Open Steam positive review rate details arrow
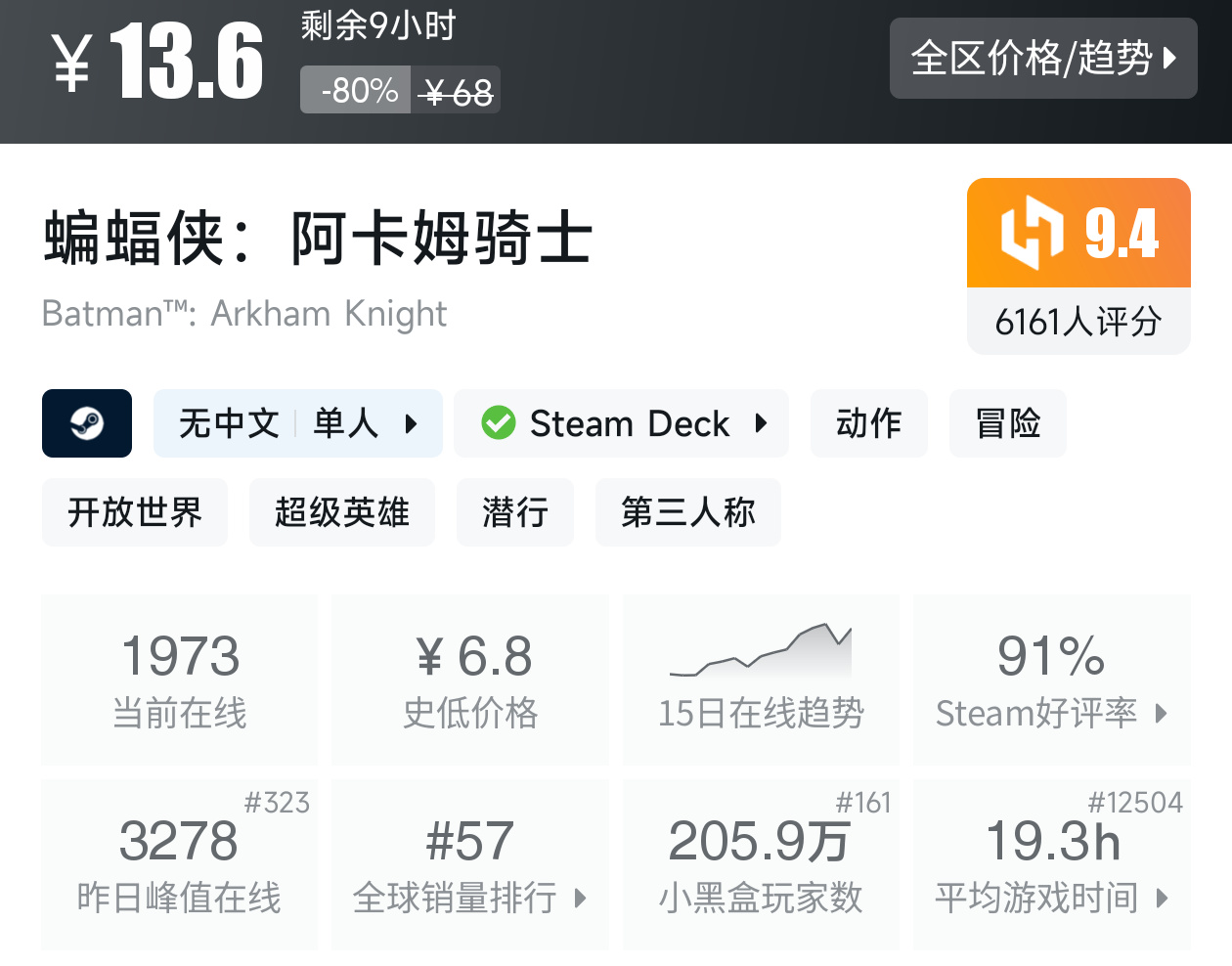The height and width of the screenshot is (966, 1232). [x=1162, y=713]
